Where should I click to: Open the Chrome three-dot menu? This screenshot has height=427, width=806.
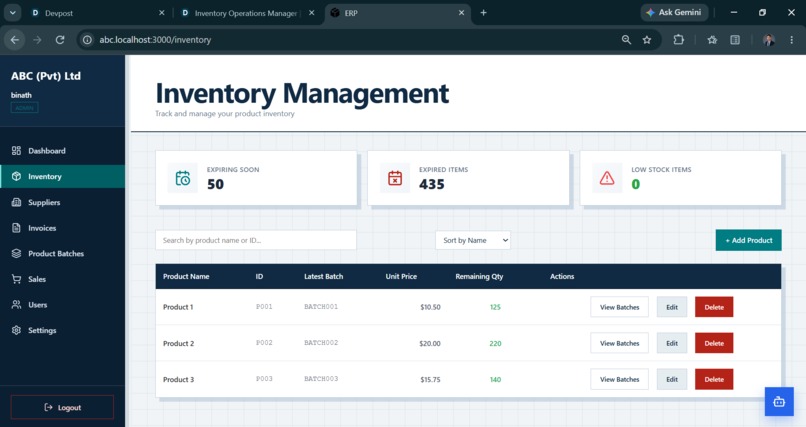pyautogui.click(x=792, y=40)
